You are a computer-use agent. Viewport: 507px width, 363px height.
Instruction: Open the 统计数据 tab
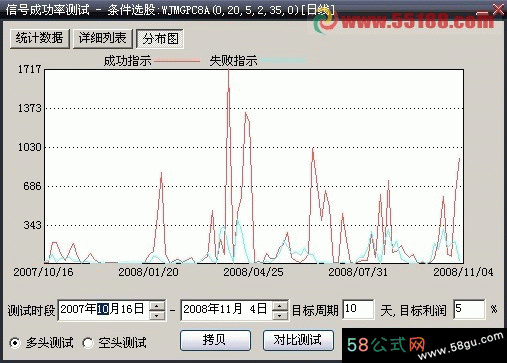tap(39, 39)
